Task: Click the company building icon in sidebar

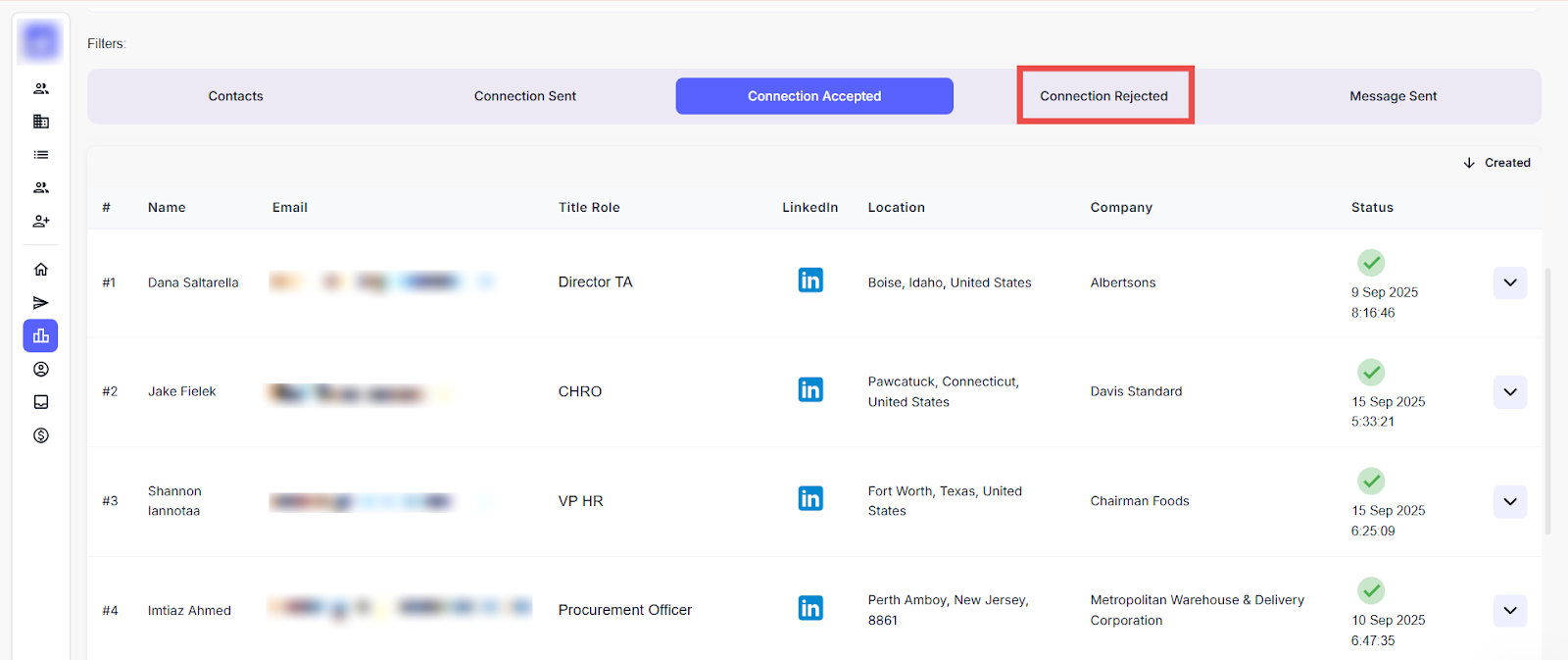Action: click(41, 122)
